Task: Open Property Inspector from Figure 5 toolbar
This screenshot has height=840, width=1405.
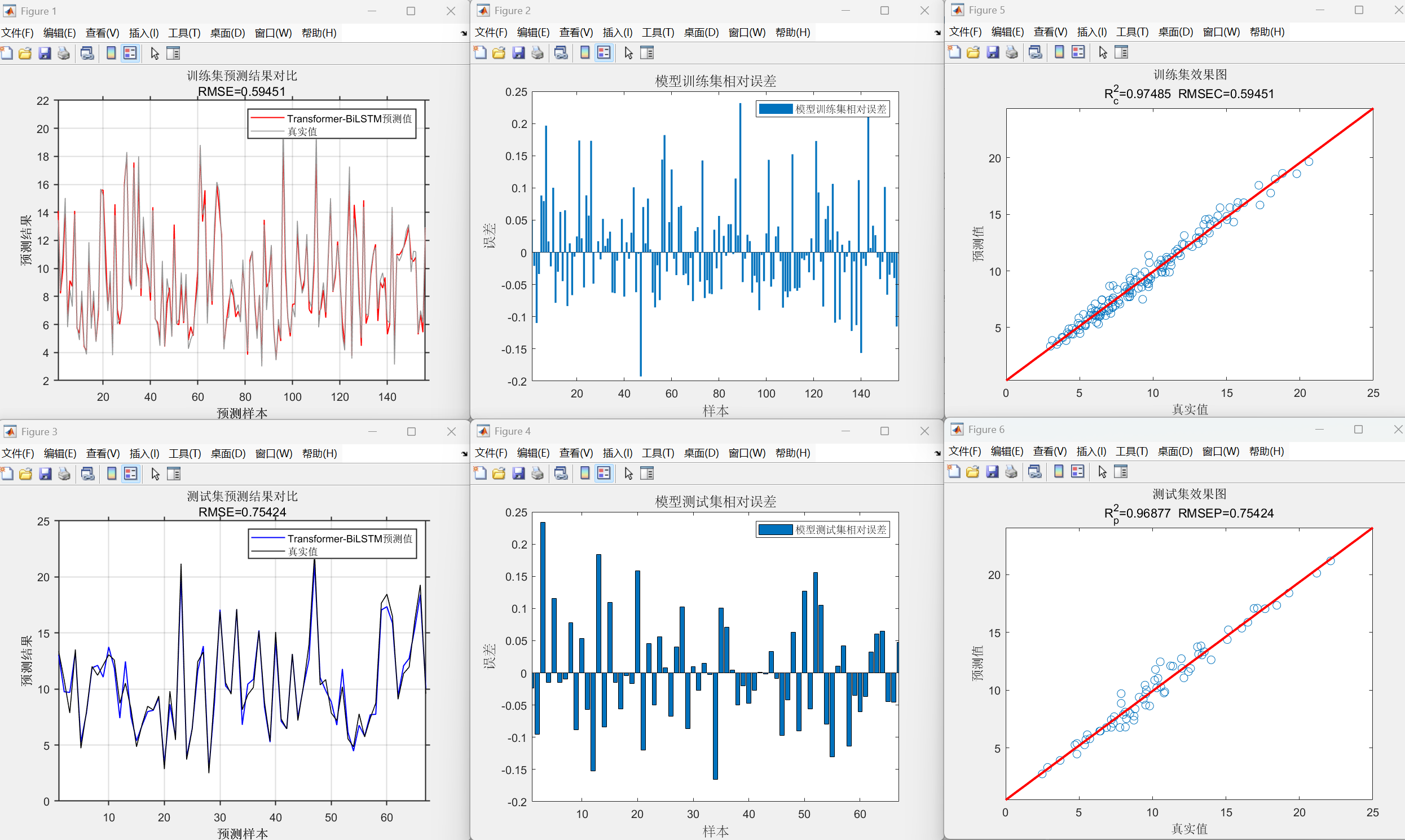Action: pyautogui.click(x=1121, y=52)
